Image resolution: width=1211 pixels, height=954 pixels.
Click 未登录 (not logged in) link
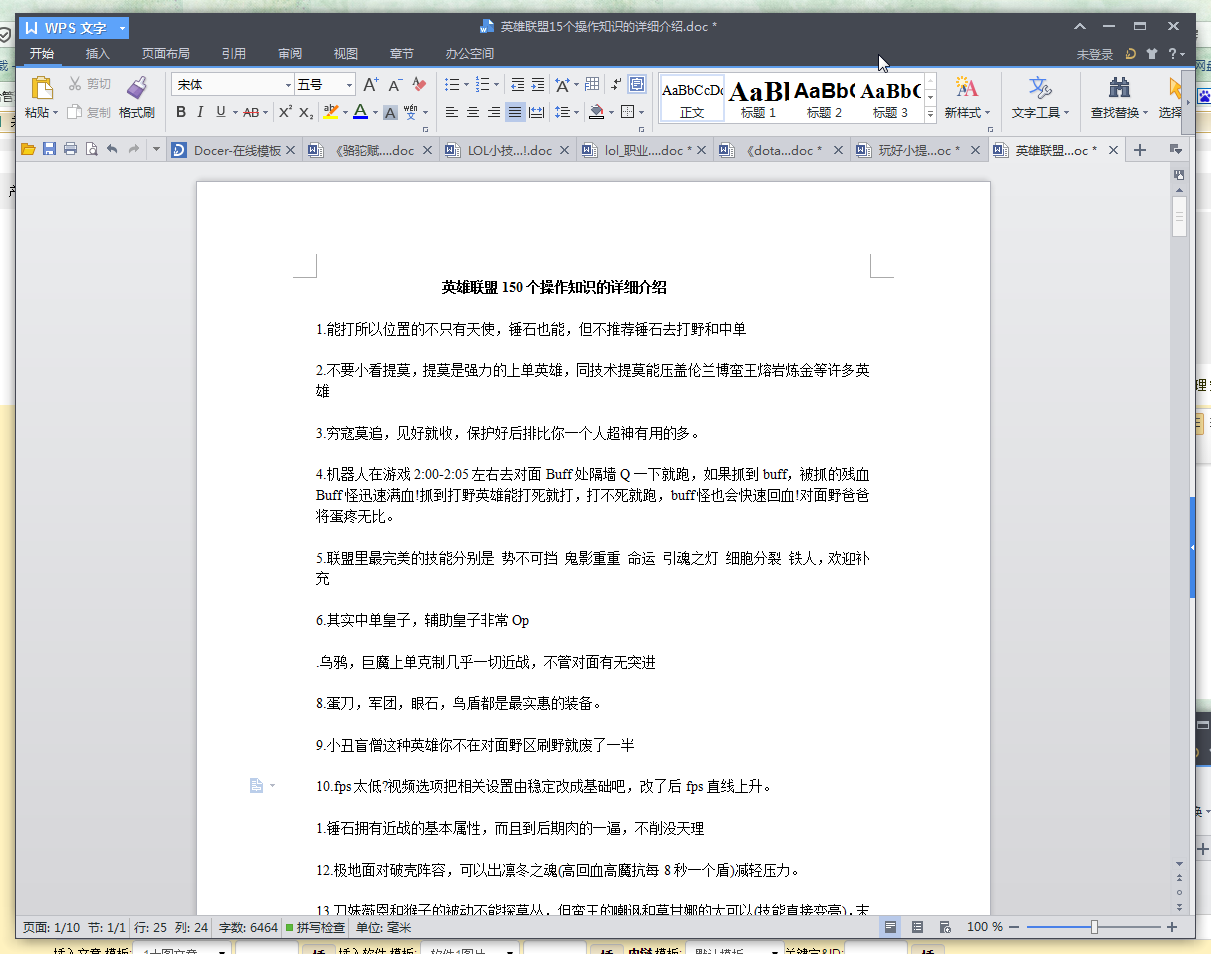(x=1095, y=54)
